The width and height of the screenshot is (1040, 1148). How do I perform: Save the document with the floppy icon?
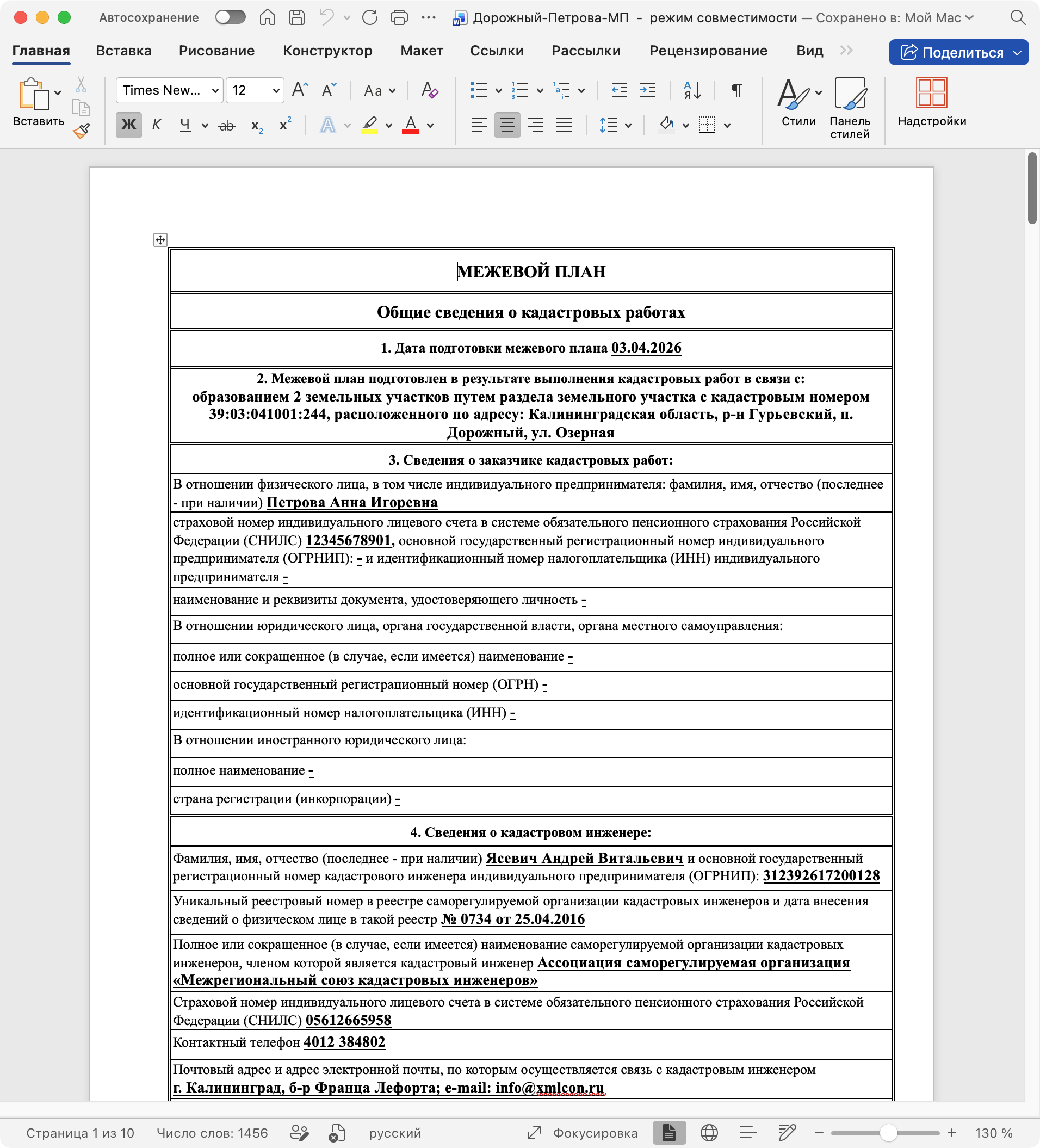pos(296,17)
